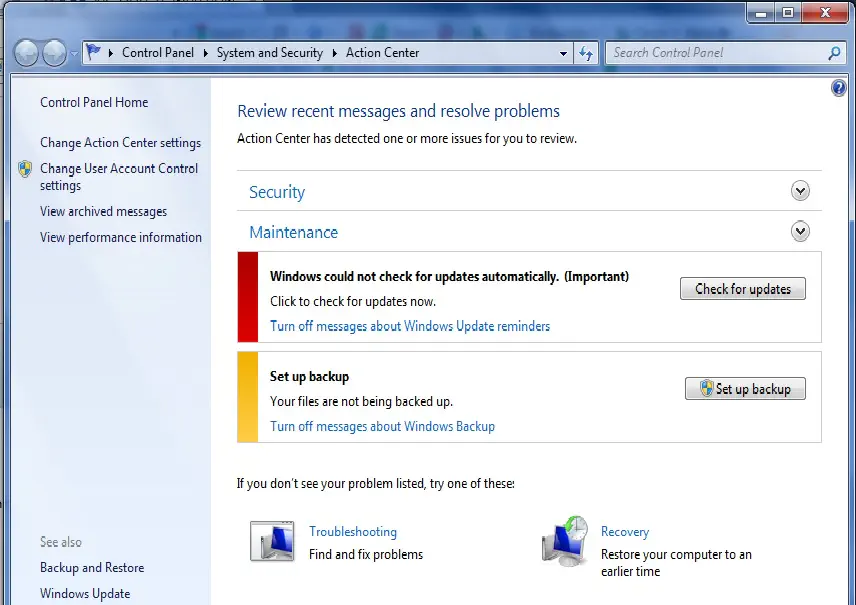Click the search magnifier icon
Image resolution: width=856 pixels, height=605 pixels.
[834, 53]
